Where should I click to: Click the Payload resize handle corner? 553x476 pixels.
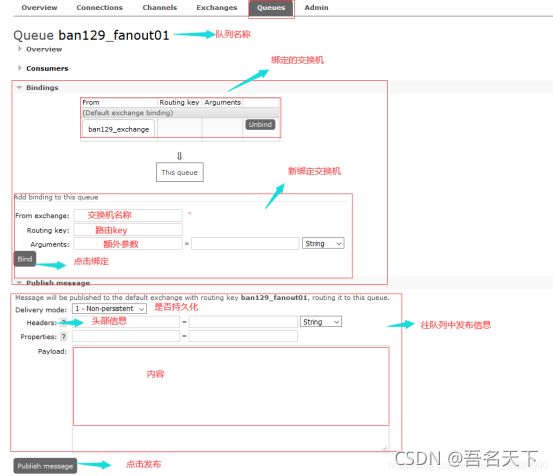[385, 448]
